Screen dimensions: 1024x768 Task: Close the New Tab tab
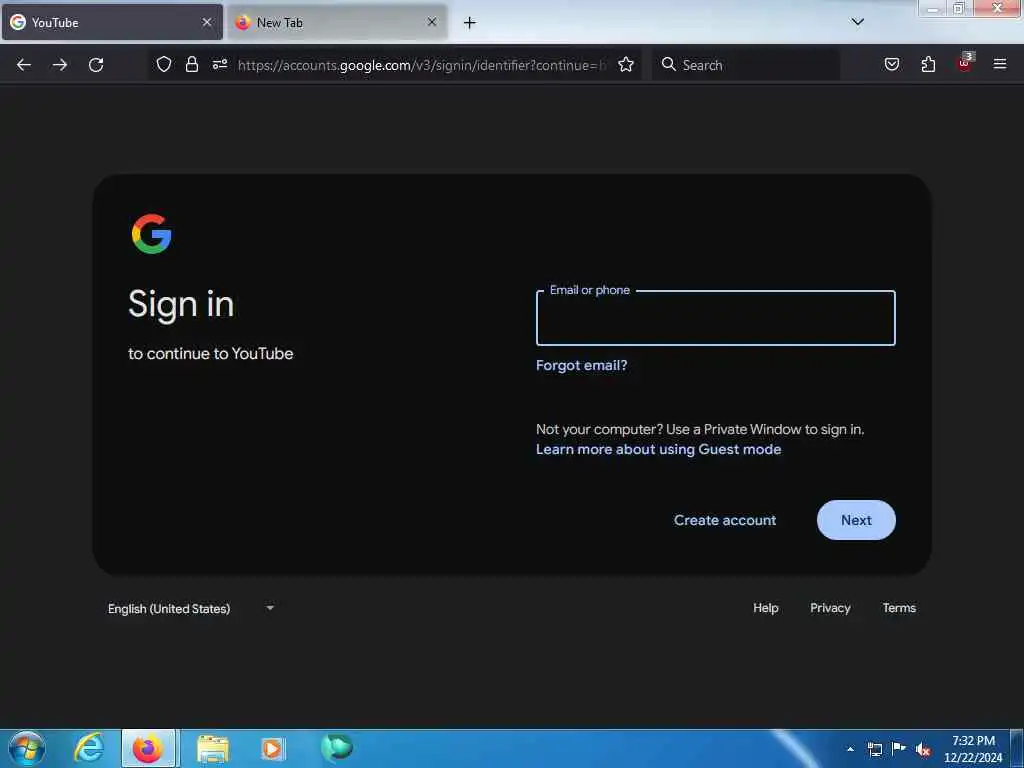[x=432, y=22]
